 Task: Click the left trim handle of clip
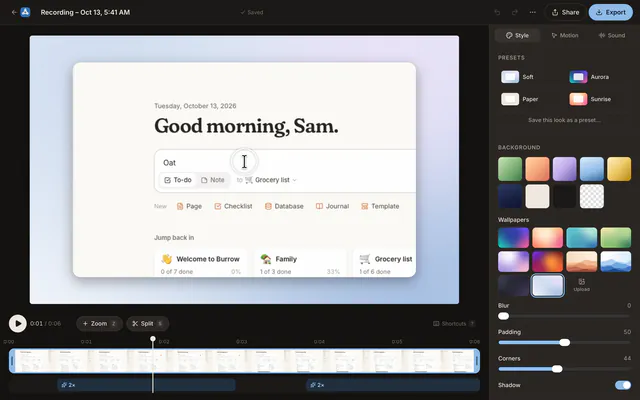tap(12, 361)
